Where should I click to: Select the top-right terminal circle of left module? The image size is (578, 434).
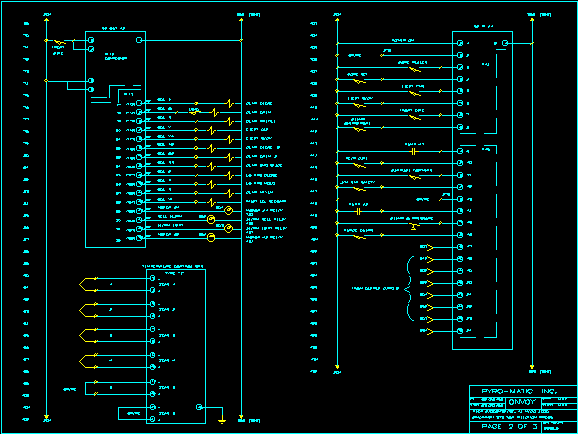click(139, 40)
